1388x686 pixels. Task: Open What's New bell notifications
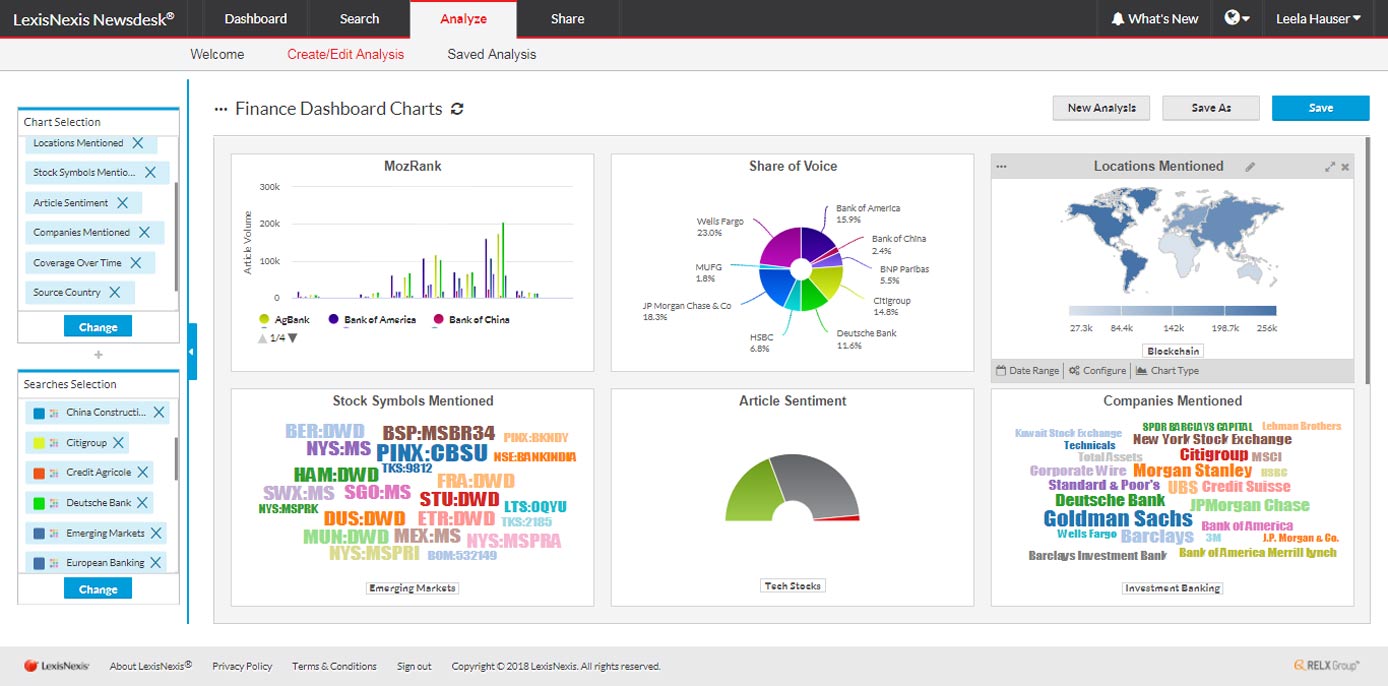(1154, 19)
